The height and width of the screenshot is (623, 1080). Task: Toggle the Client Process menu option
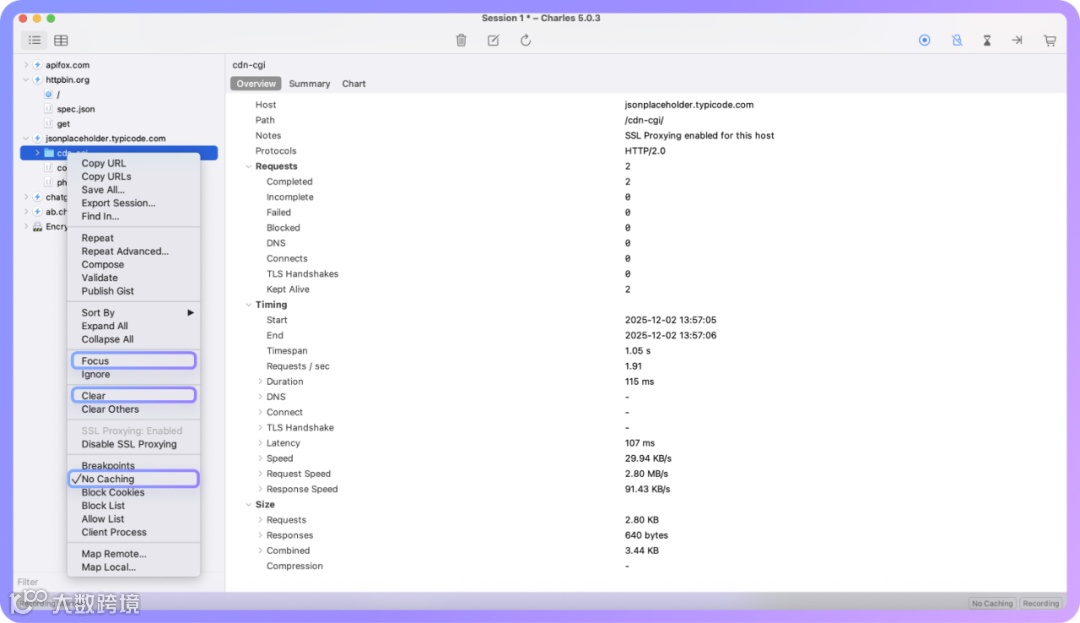(134, 533)
